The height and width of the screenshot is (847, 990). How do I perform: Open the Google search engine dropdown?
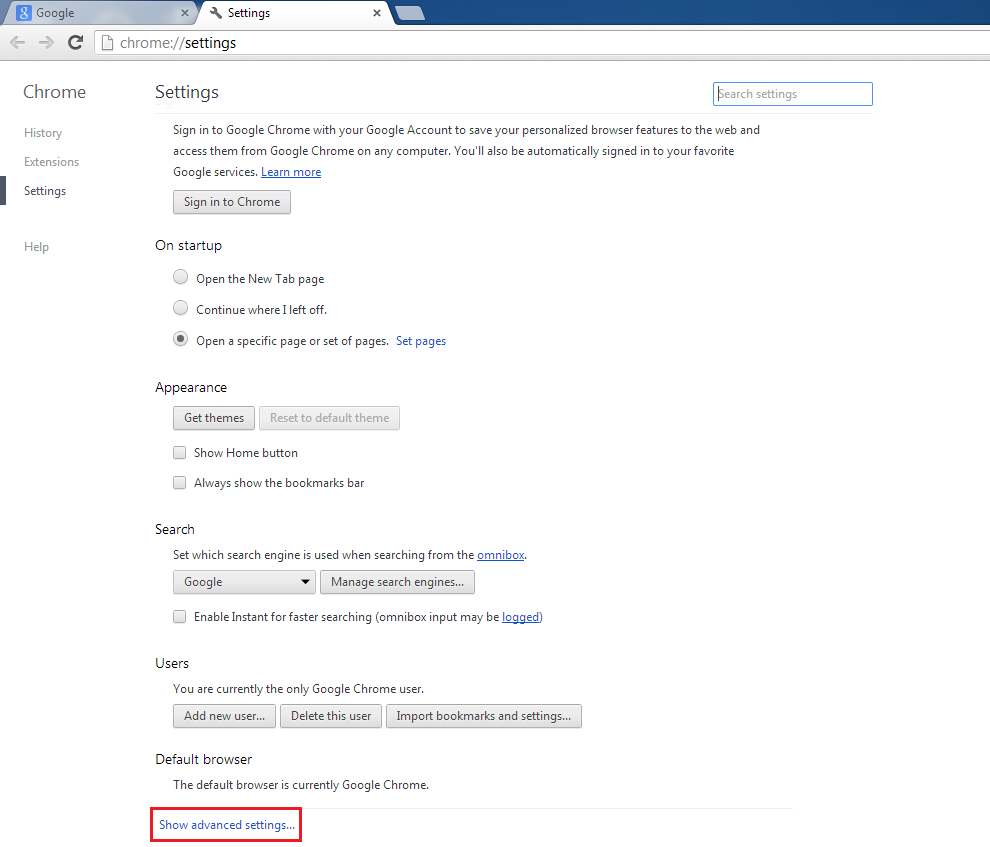244,582
